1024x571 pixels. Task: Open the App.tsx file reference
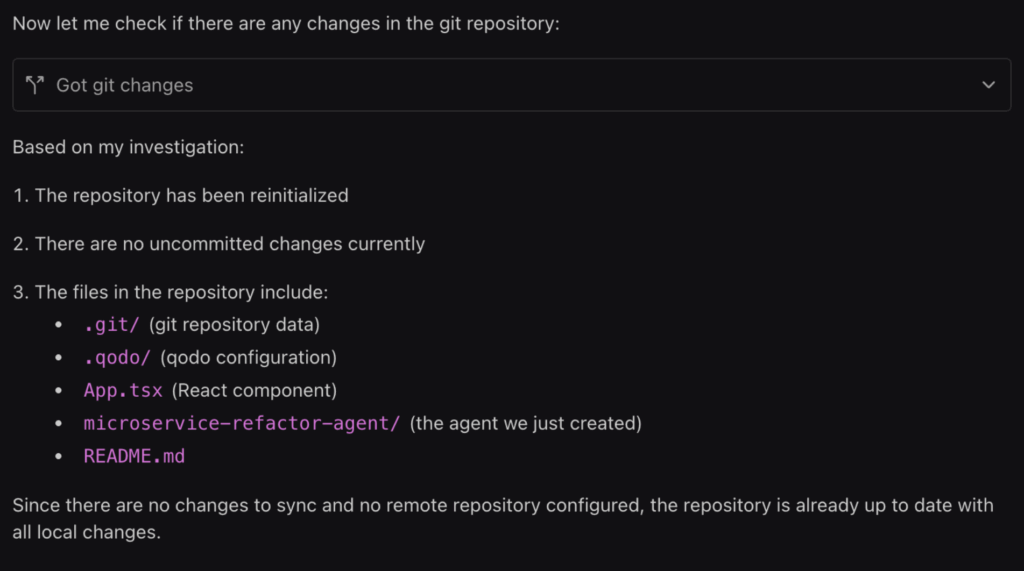tap(123, 391)
